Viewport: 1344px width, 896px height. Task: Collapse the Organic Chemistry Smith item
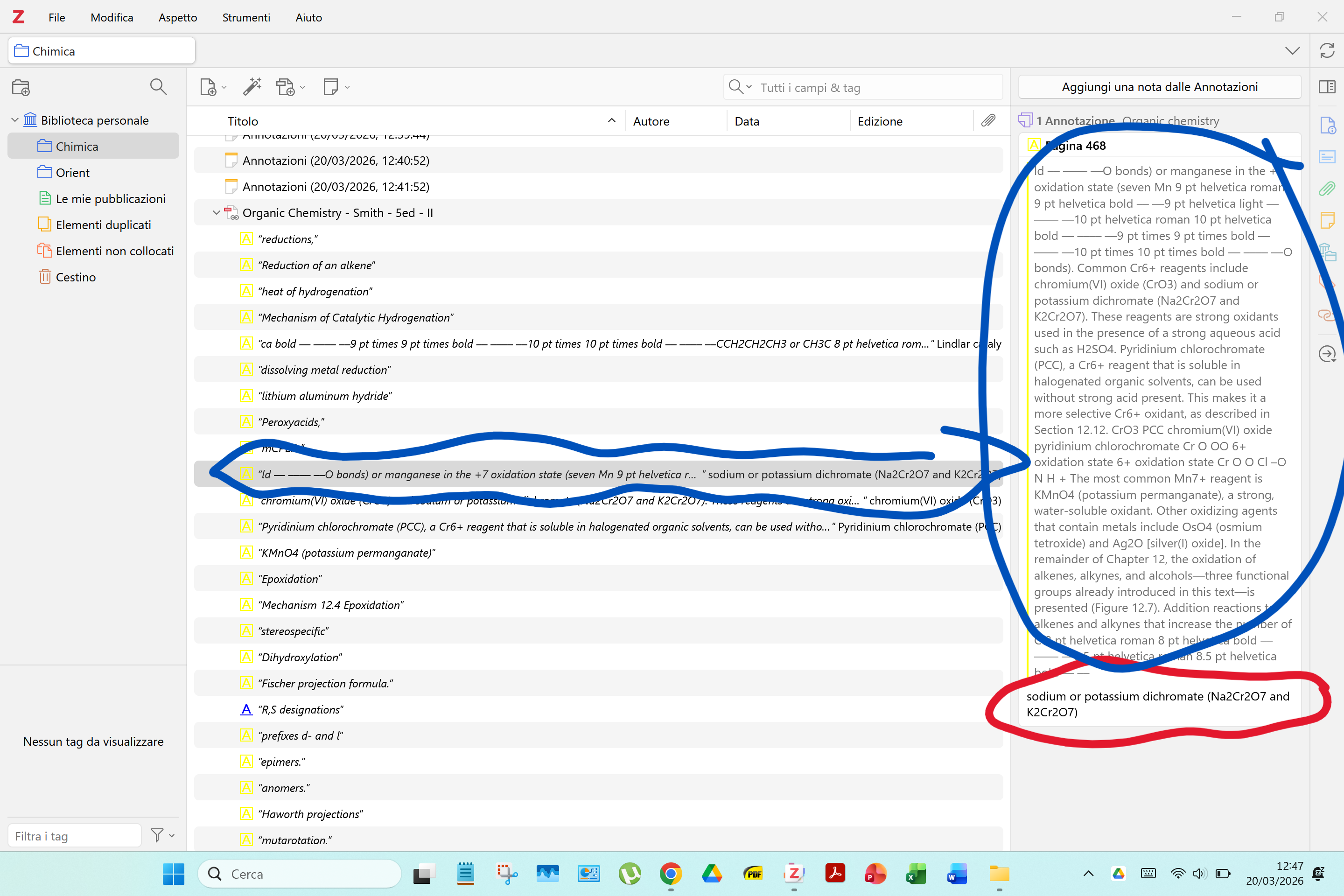point(216,213)
